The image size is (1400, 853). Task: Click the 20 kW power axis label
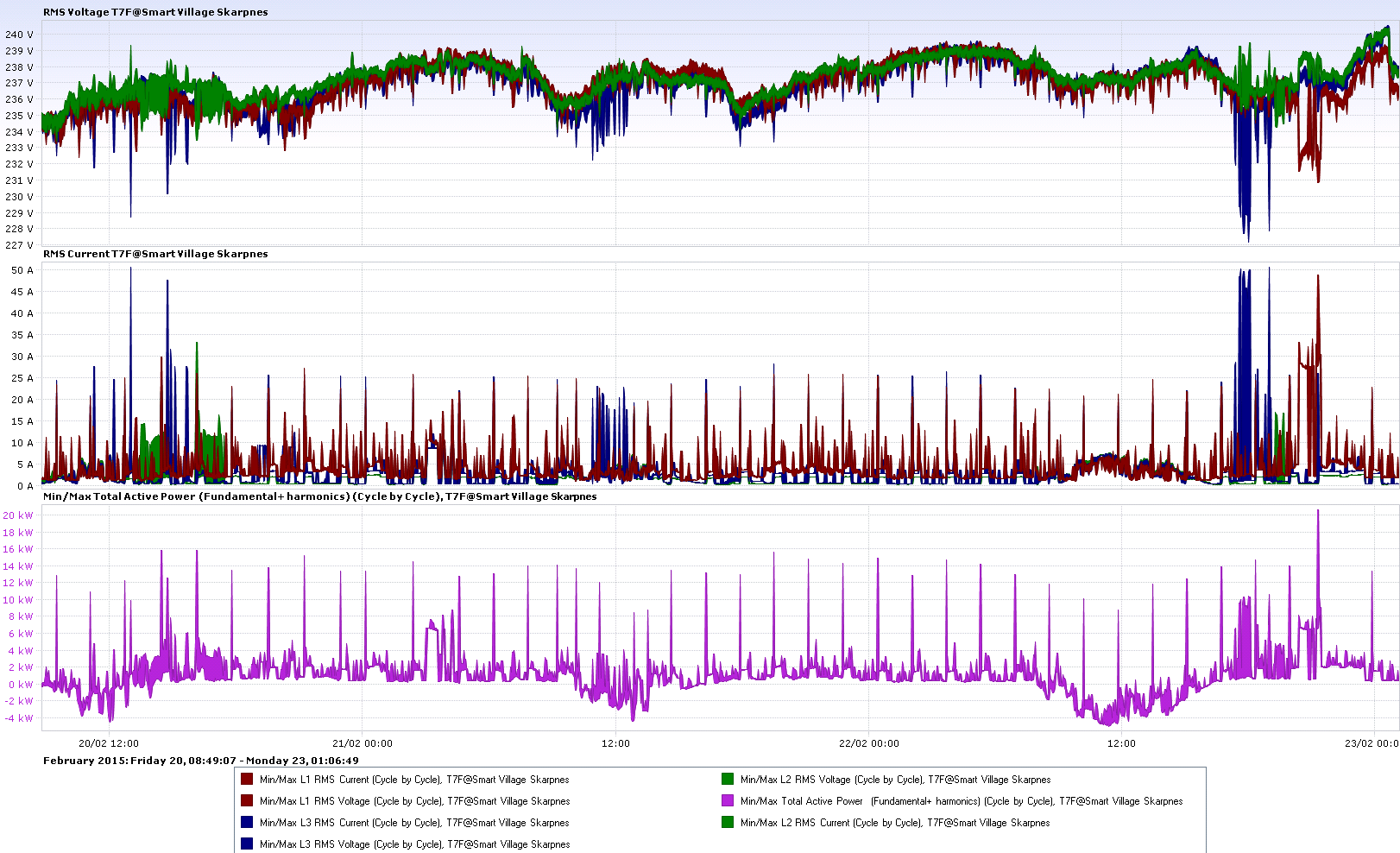click(17, 515)
